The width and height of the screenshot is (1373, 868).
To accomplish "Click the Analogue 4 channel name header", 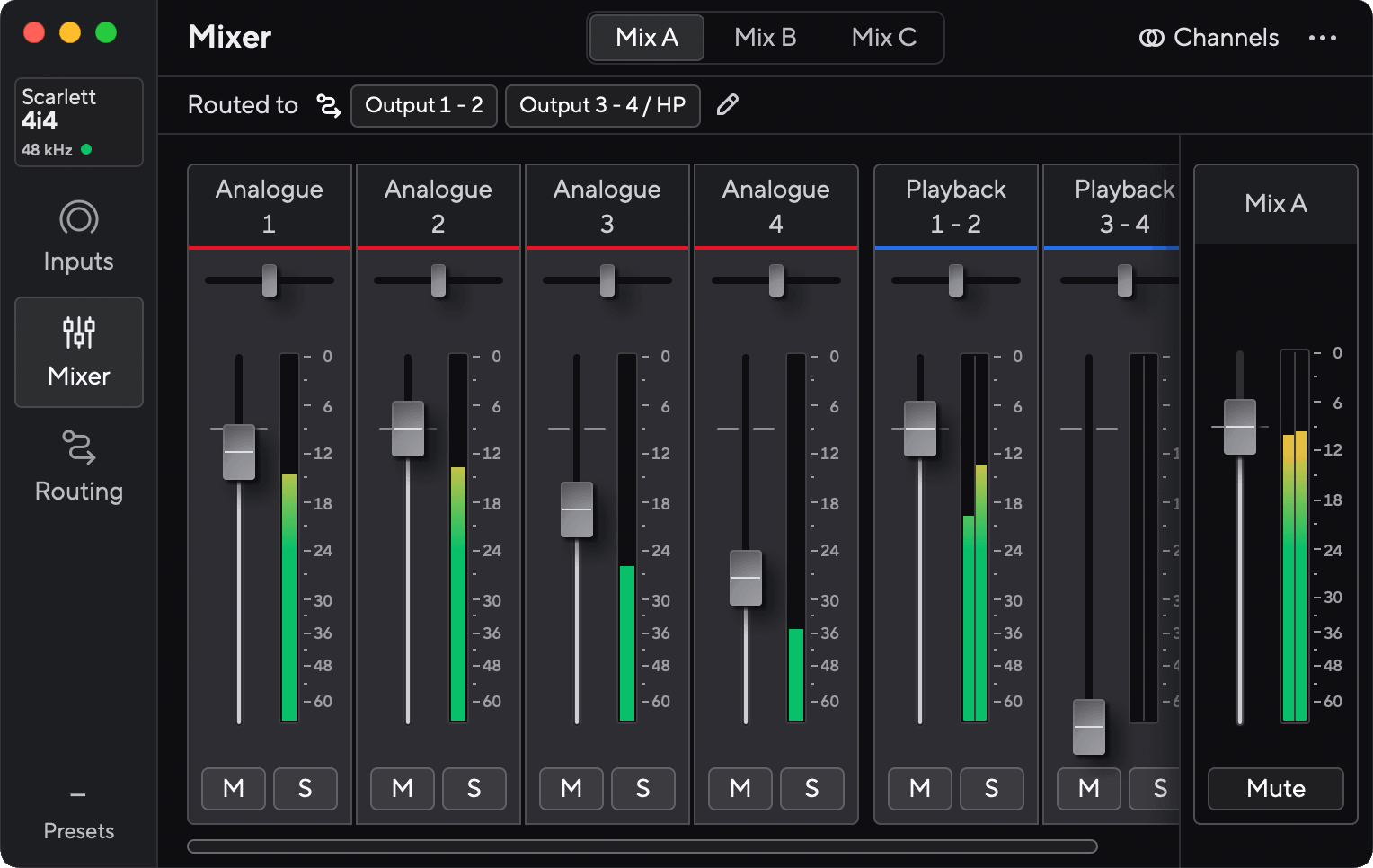I will click(776, 206).
